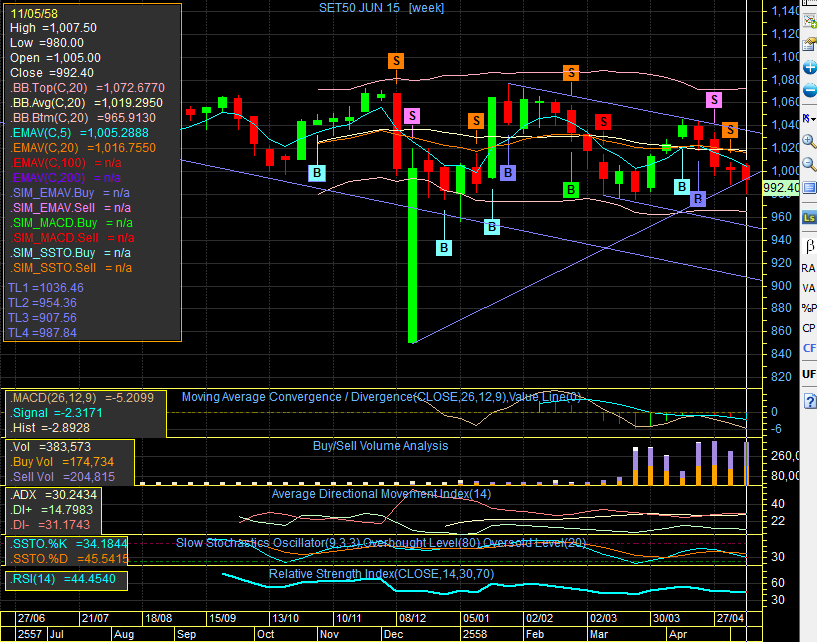Viewport: 817px width, 642px height.
Task: Click the beta β icon
Action: [x=810, y=245]
